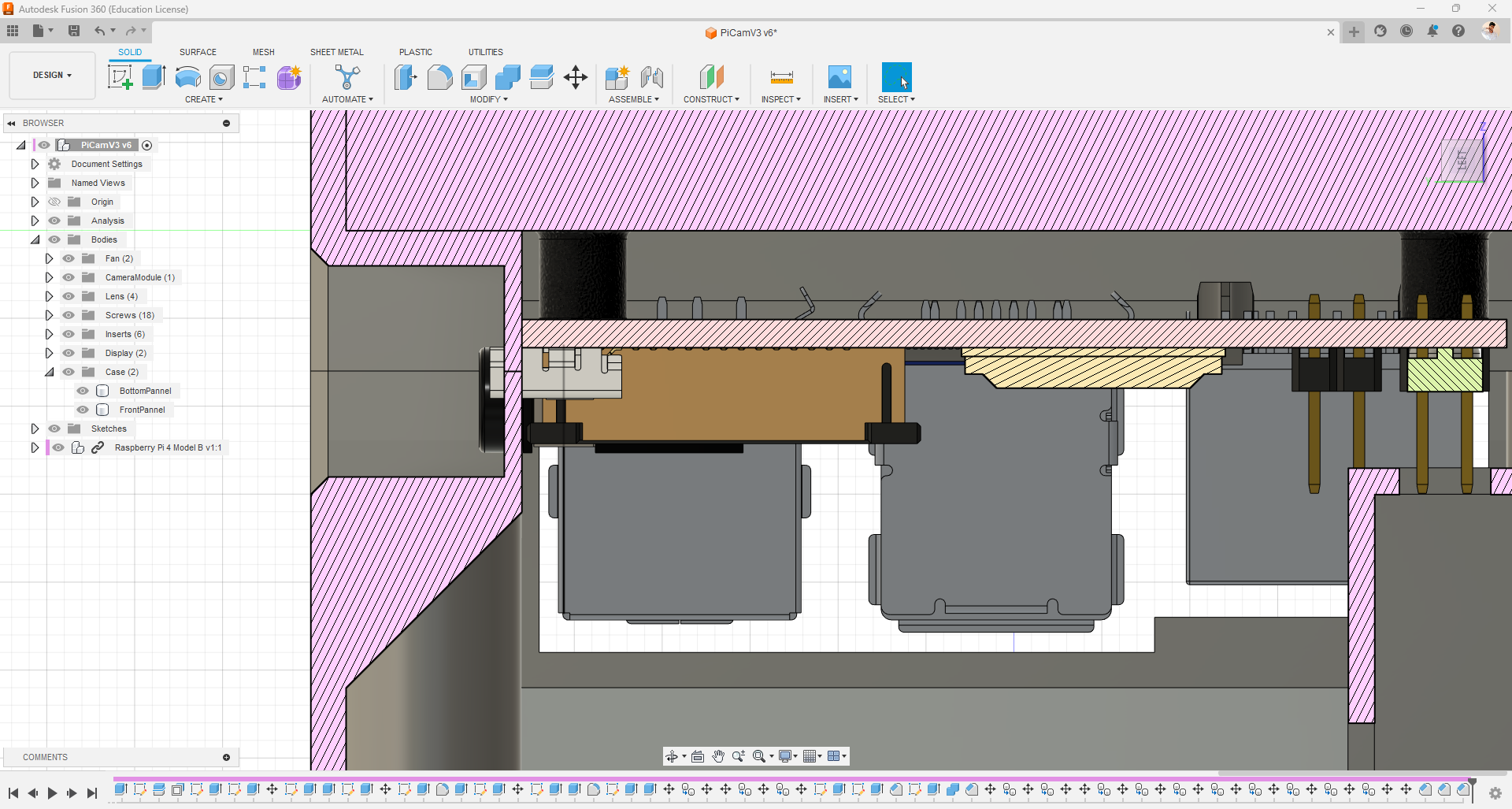This screenshot has height=809, width=1512.
Task: Select the Fillet tool icon
Action: coord(439,77)
